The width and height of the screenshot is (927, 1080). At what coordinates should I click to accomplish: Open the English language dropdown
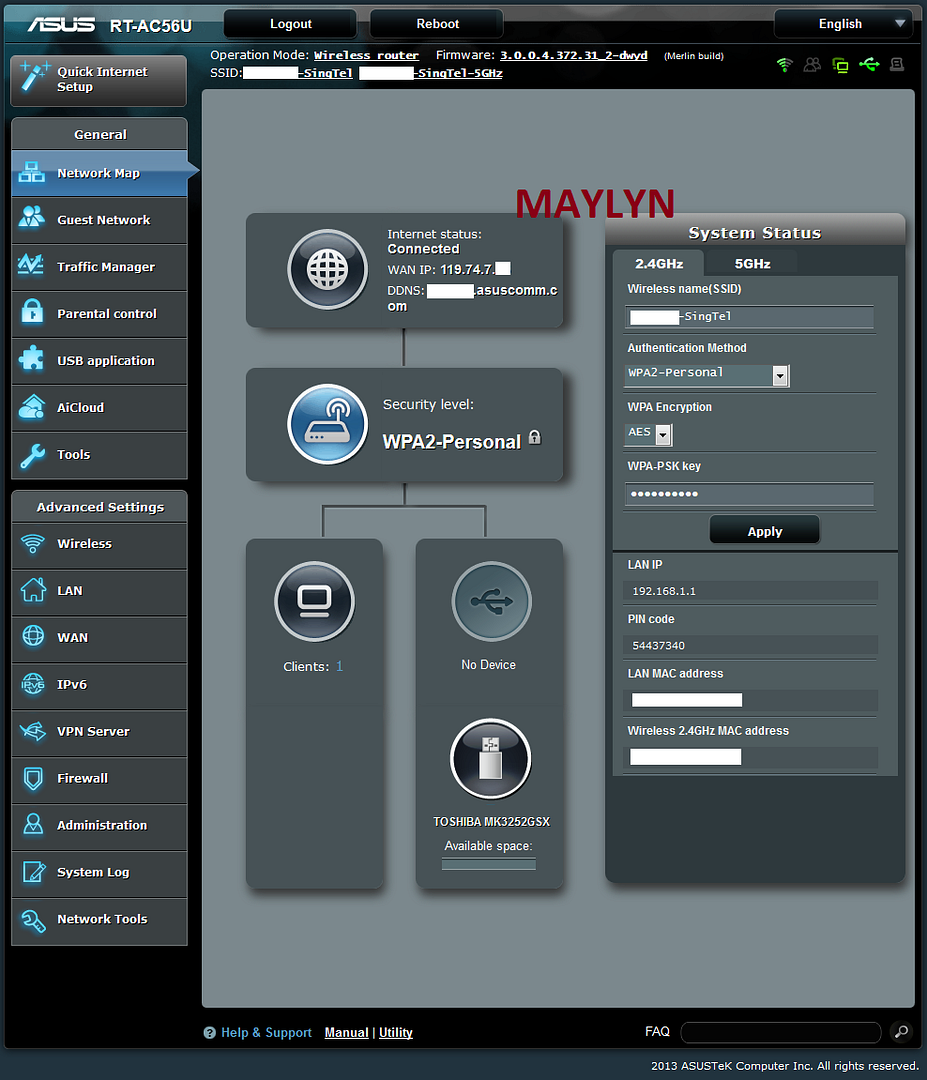tap(841, 24)
